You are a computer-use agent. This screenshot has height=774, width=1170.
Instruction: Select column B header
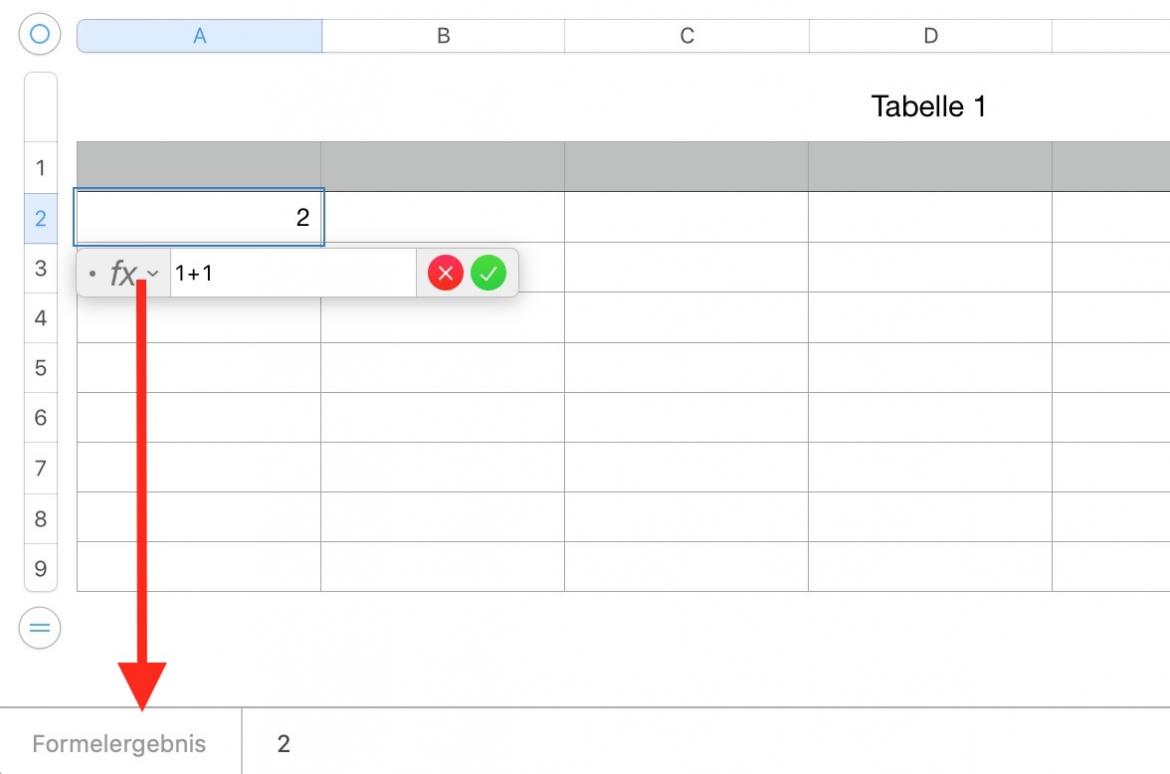pyautogui.click(x=443, y=36)
